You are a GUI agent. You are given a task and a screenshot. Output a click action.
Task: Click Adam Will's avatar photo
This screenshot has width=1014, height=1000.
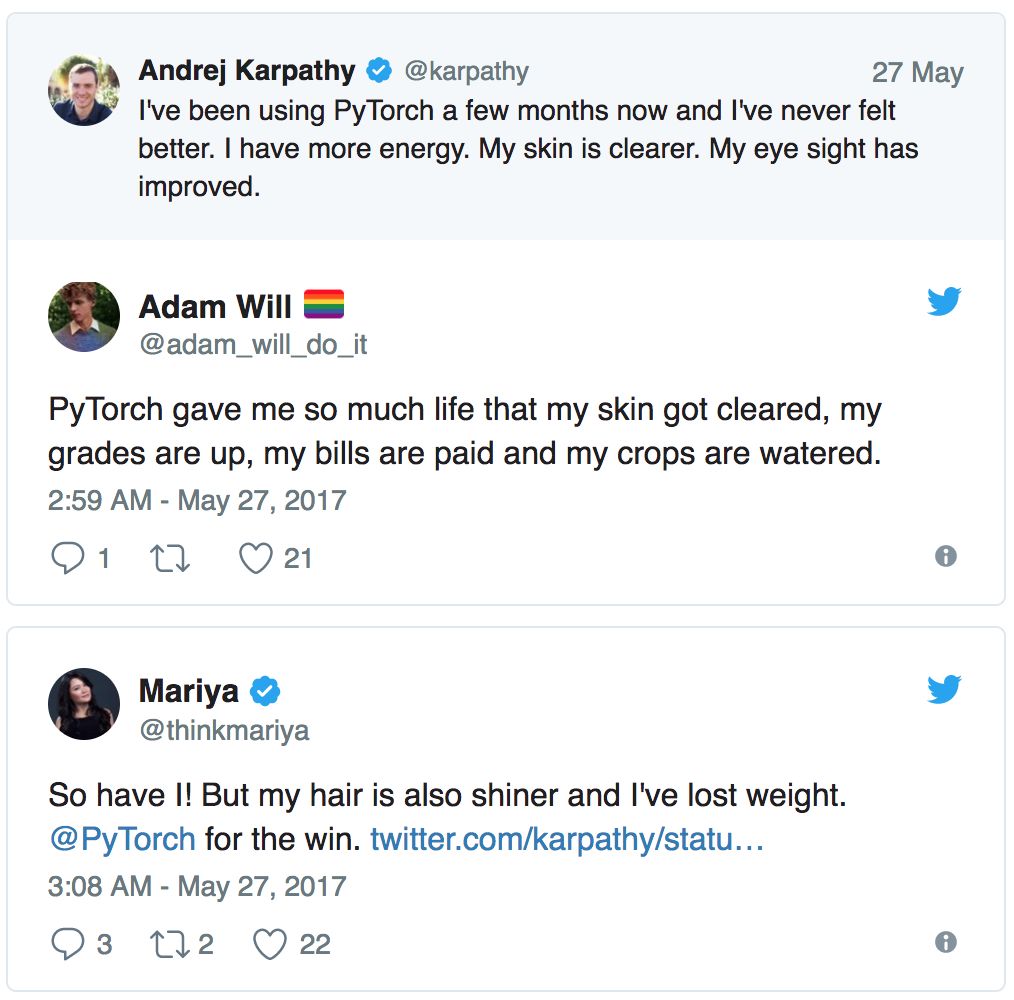(x=84, y=317)
